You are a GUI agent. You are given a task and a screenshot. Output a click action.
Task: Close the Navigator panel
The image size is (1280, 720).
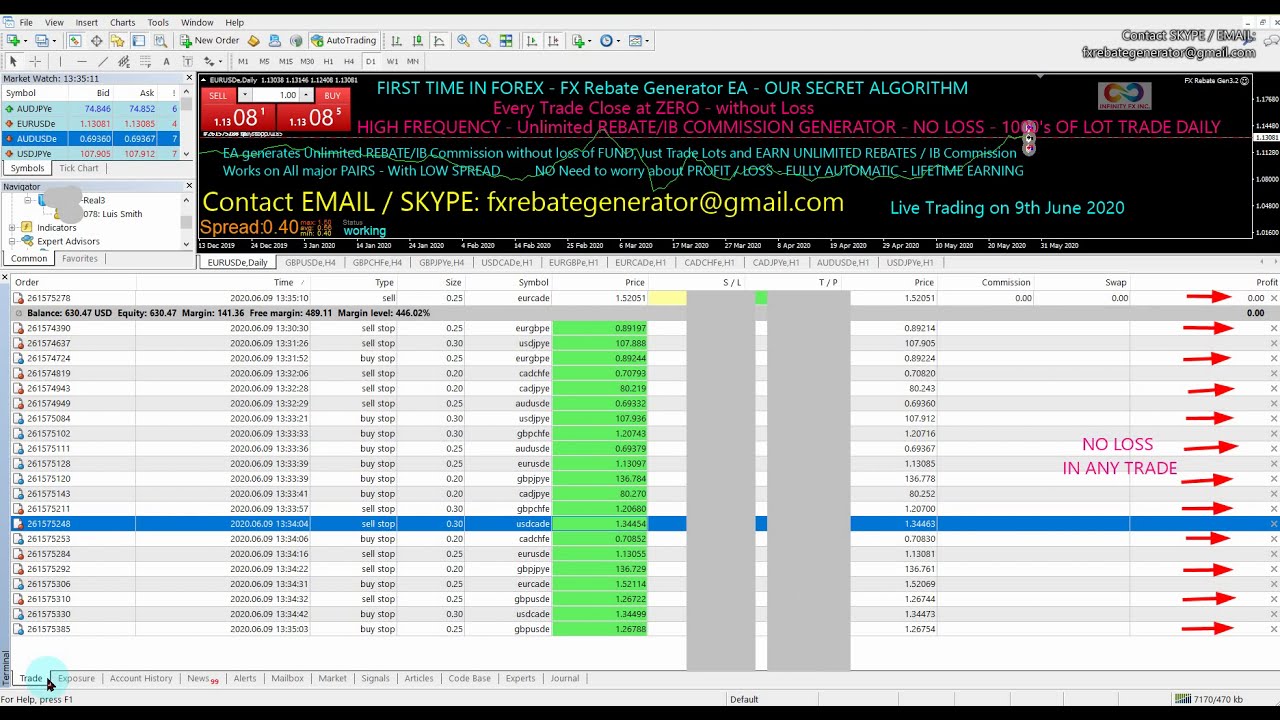(189, 186)
